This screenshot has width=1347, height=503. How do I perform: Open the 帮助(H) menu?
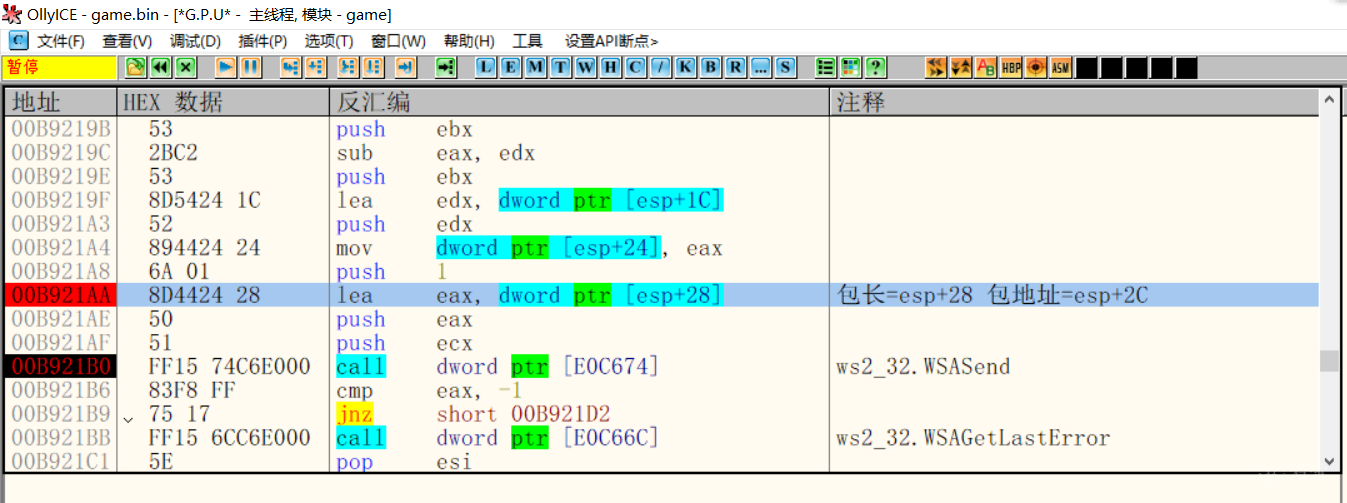tap(469, 41)
